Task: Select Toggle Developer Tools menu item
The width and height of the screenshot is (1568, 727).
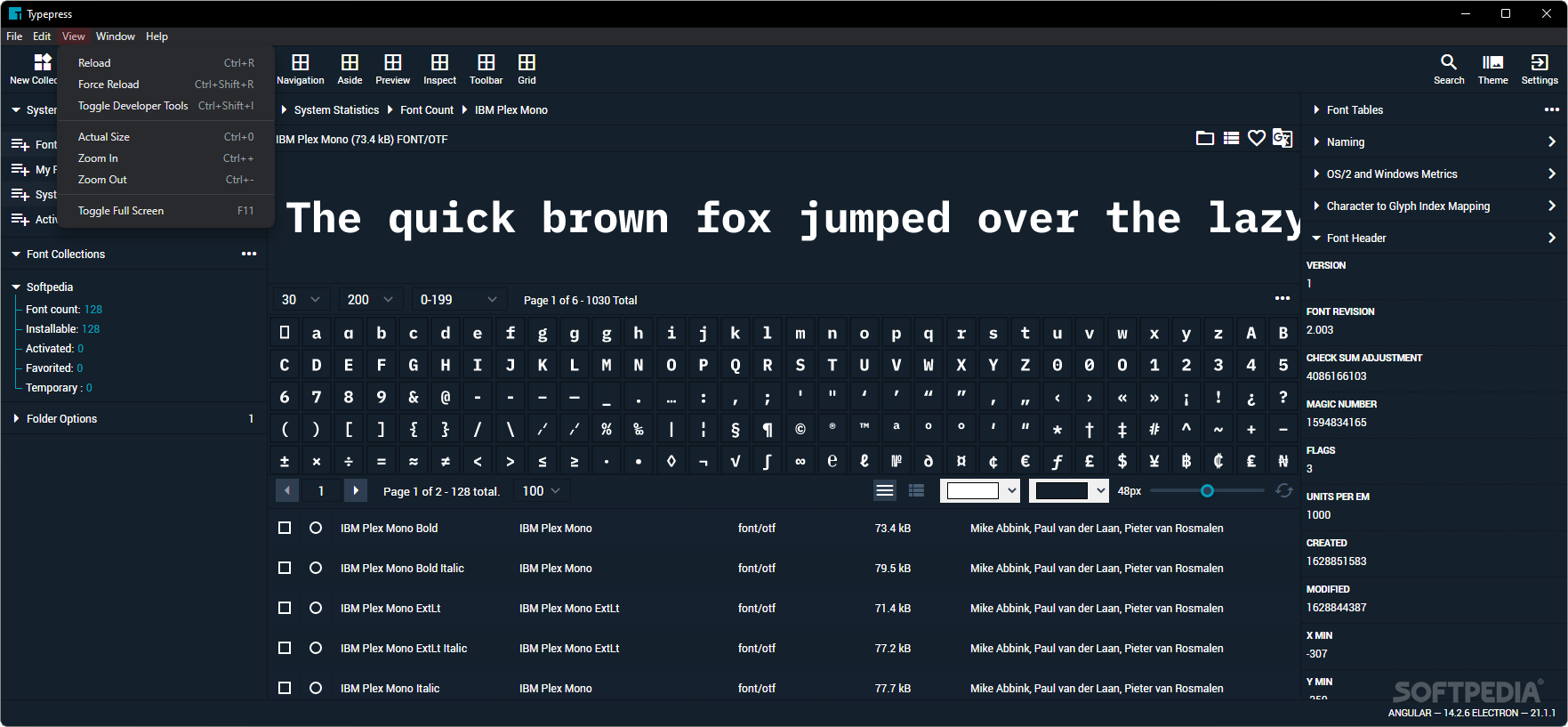Action: [165, 105]
